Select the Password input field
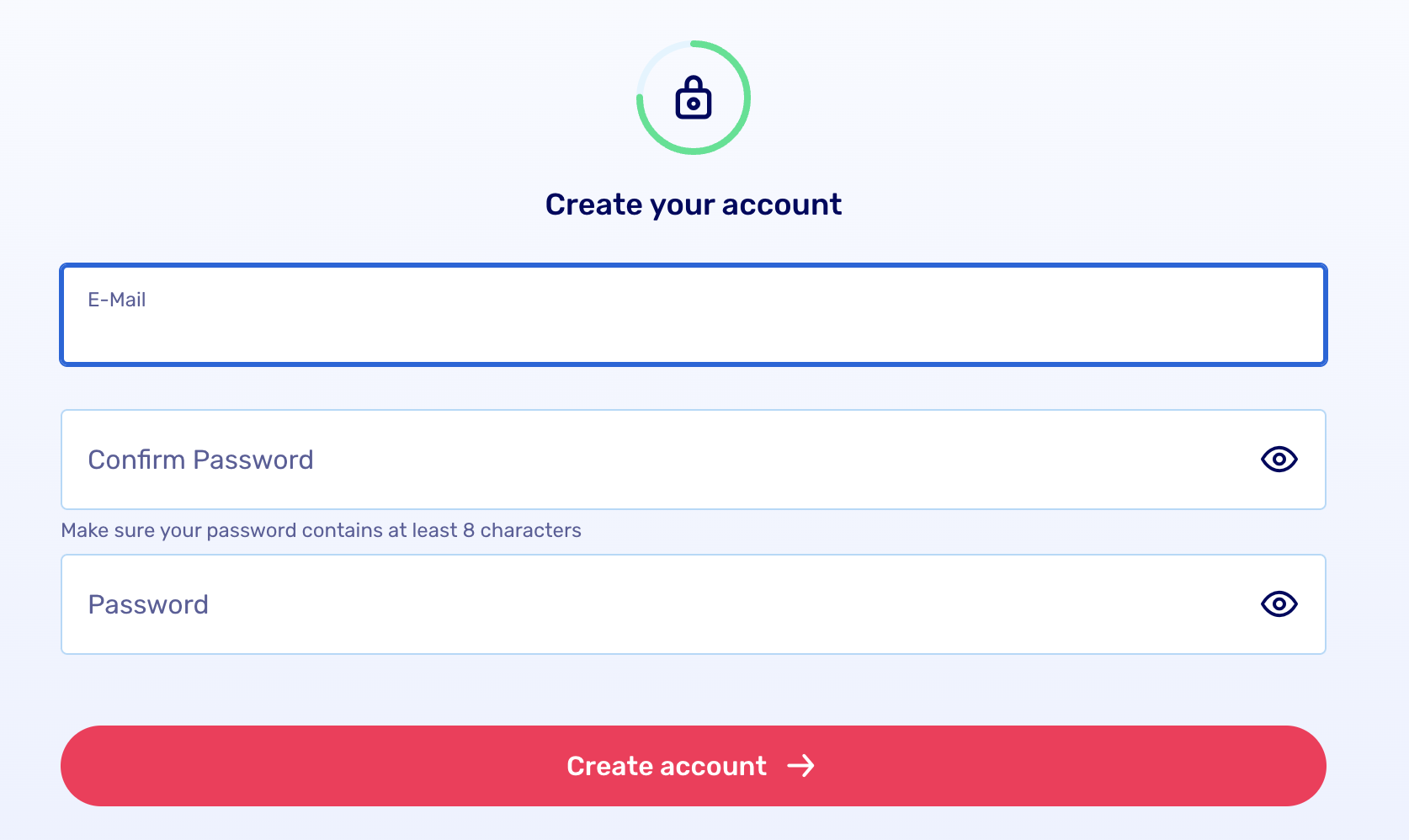Screen dimensions: 1409x840 (x=694, y=604)
